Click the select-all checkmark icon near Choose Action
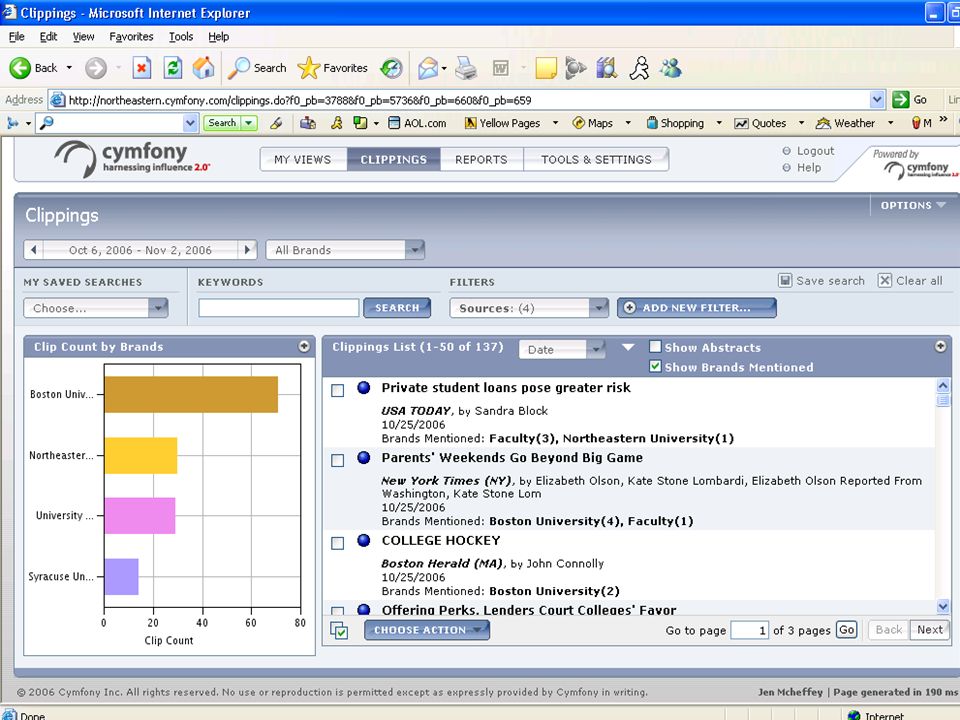This screenshot has width=960, height=720. [339, 630]
